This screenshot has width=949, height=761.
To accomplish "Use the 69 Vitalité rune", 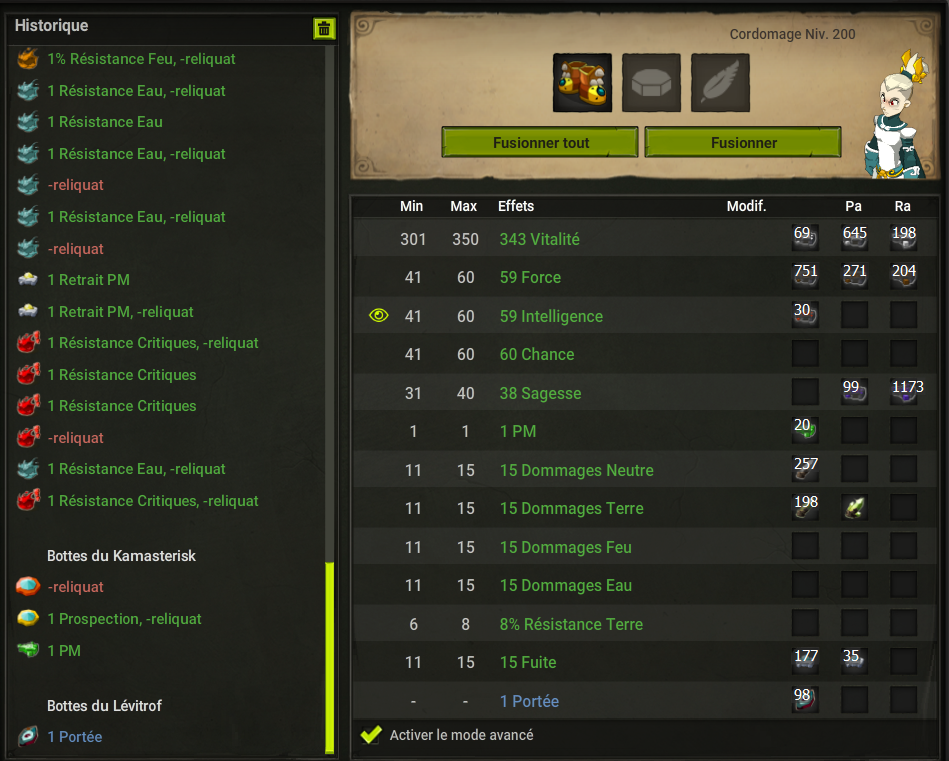I will pyautogui.click(x=805, y=238).
